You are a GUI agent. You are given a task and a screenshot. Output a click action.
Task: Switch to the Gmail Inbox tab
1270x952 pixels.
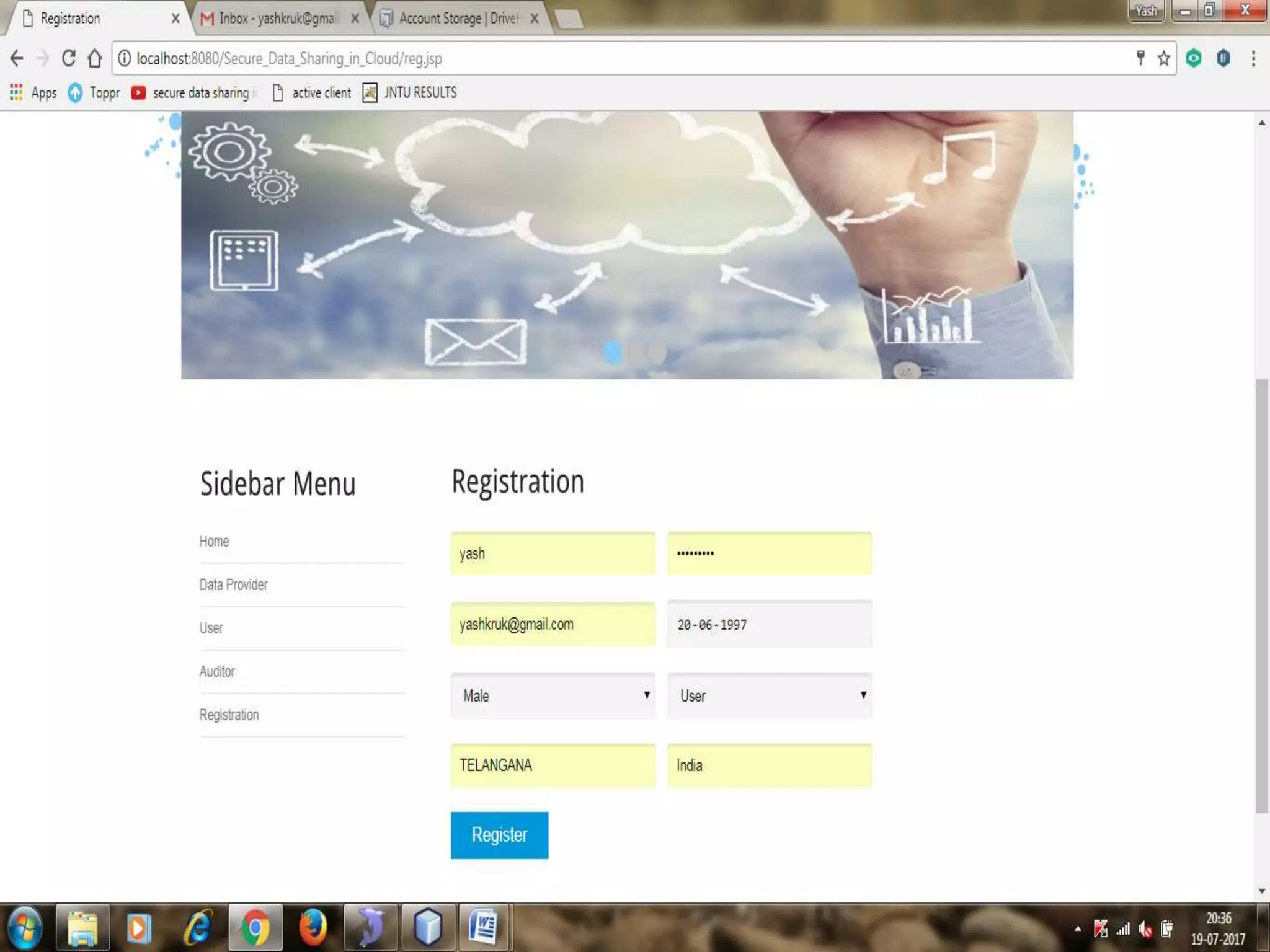(x=278, y=19)
